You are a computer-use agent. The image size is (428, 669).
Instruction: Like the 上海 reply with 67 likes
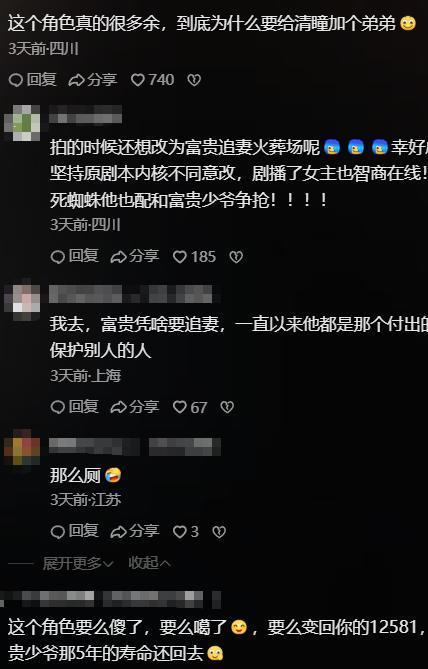point(190,407)
